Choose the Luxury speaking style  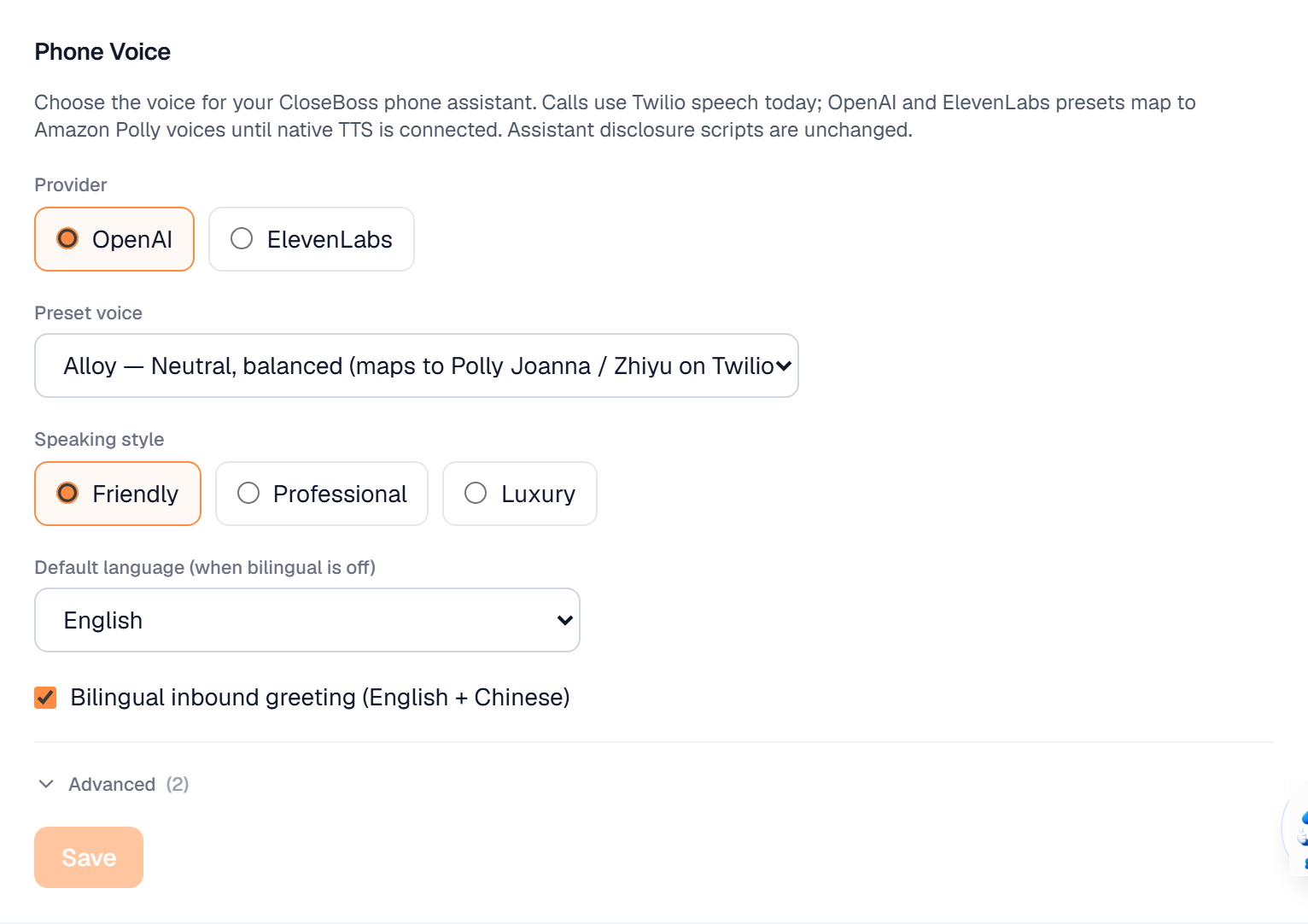520,494
